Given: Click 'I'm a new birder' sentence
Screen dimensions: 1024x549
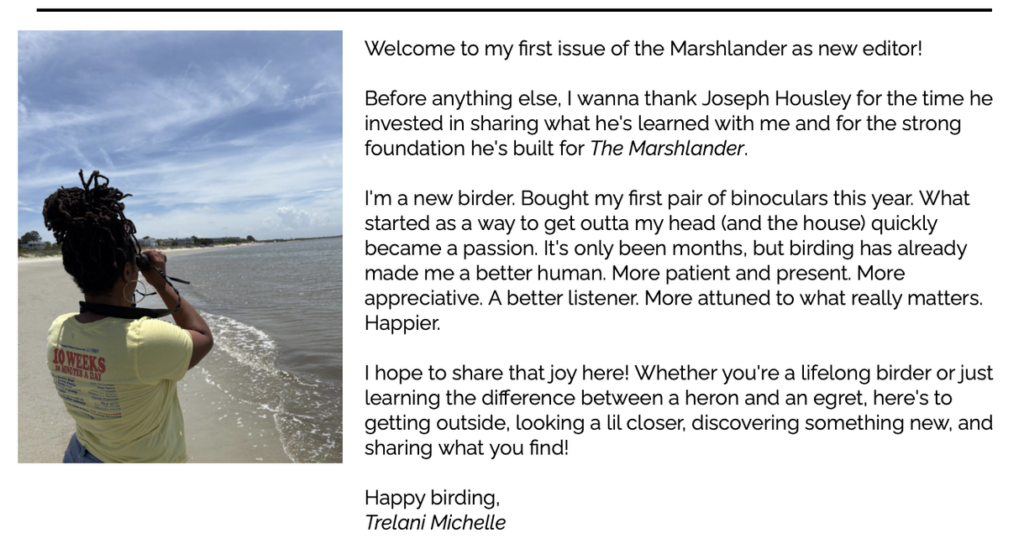Looking at the screenshot, I should point(440,198).
